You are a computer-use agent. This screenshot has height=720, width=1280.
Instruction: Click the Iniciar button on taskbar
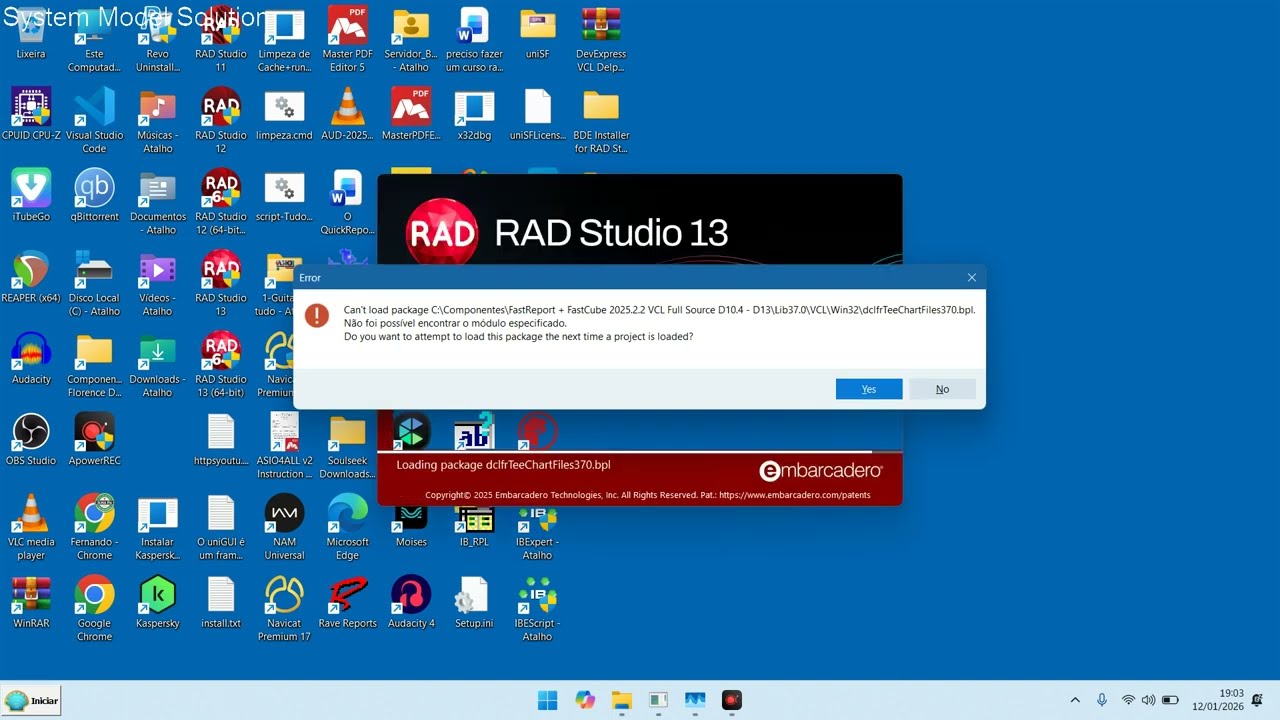tap(31, 700)
